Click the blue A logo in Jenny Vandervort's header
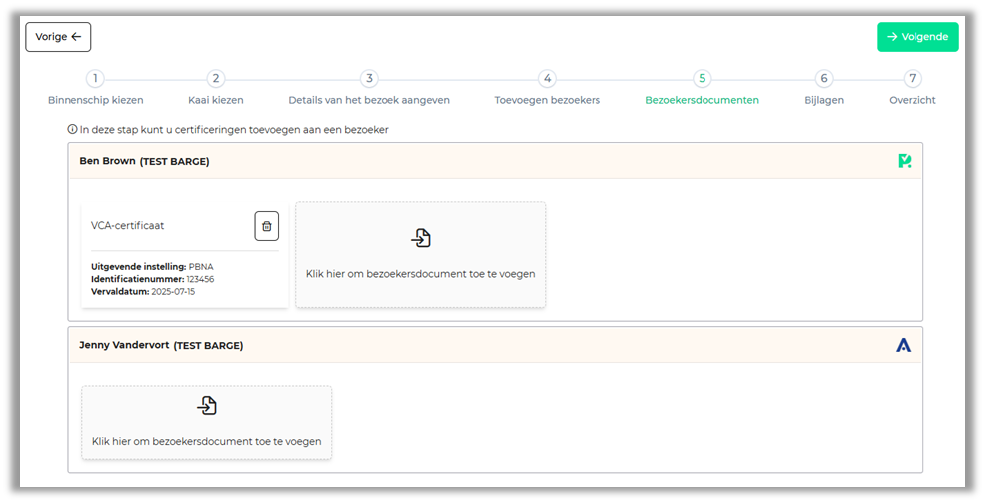 903,345
